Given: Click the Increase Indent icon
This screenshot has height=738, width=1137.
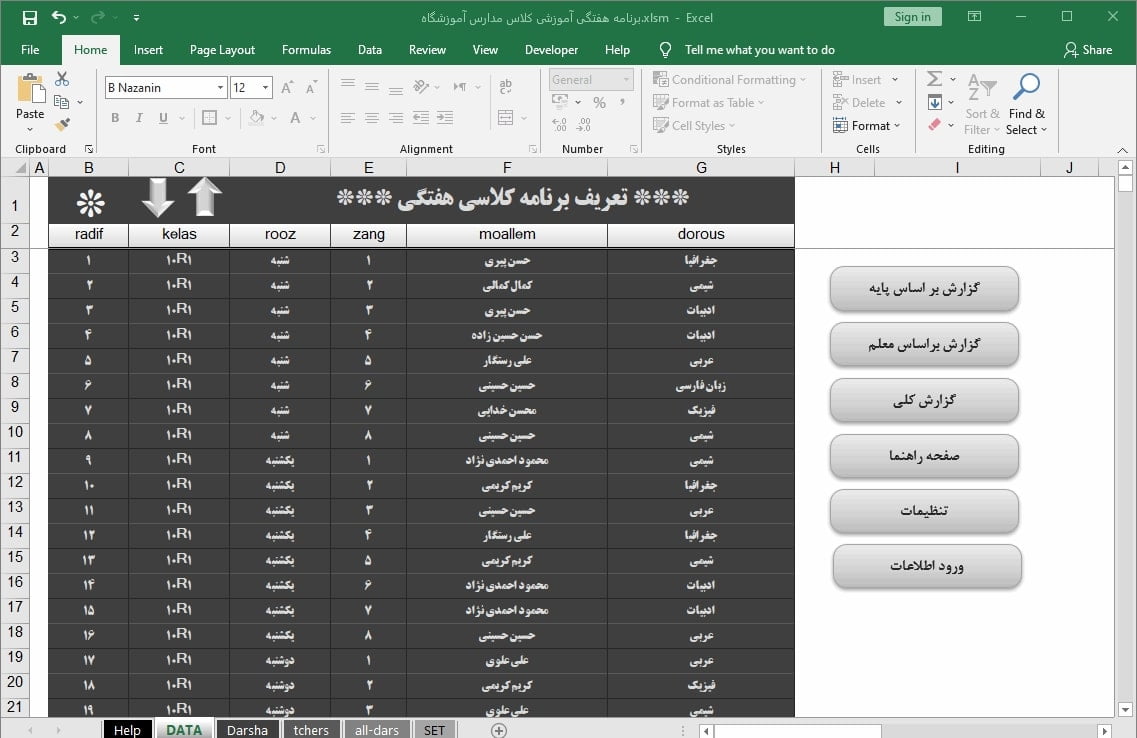Looking at the screenshot, I should point(445,117).
